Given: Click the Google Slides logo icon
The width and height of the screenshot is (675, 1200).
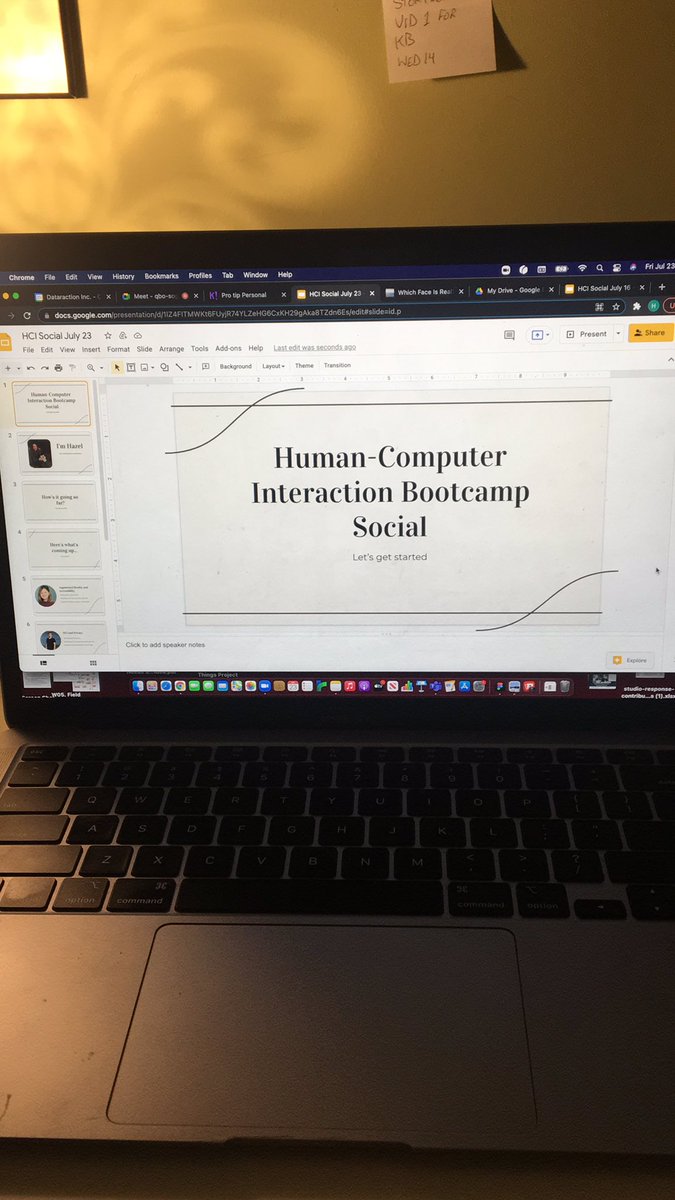Looking at the screenshot, I should coord(5,342).
